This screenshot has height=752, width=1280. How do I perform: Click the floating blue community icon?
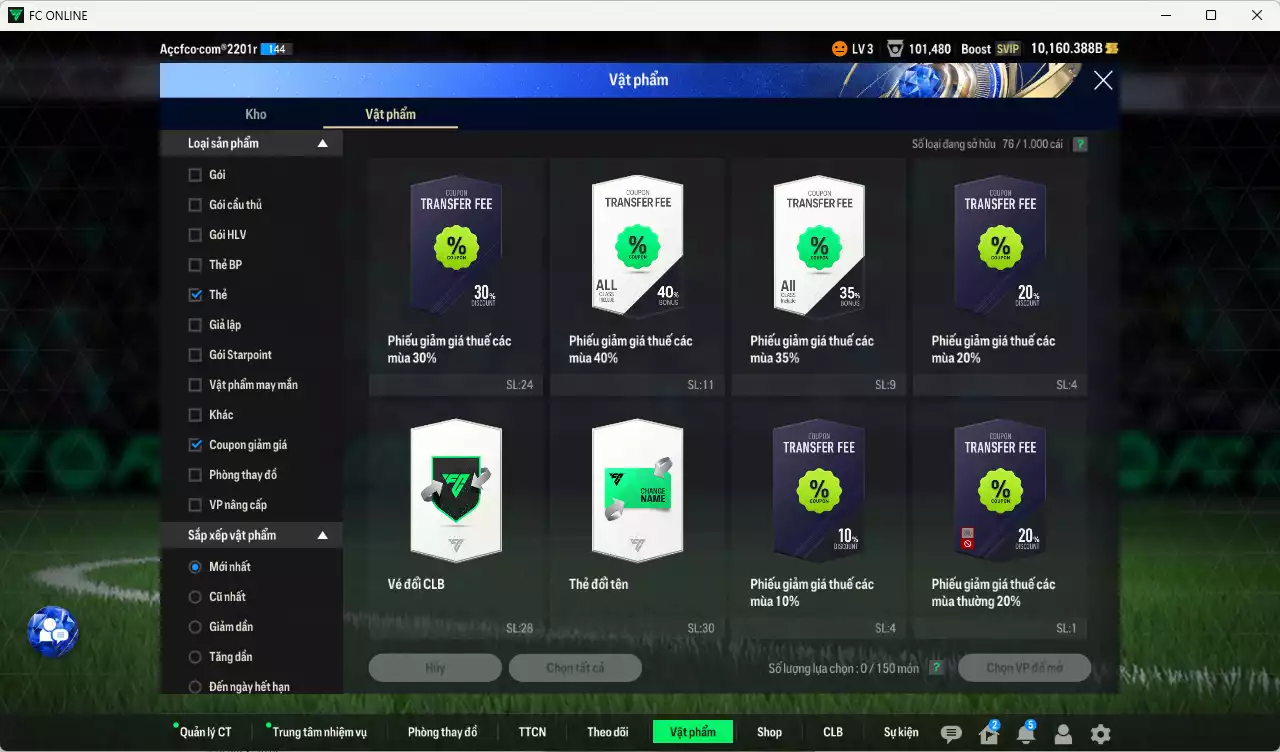[x=52, y=632]
